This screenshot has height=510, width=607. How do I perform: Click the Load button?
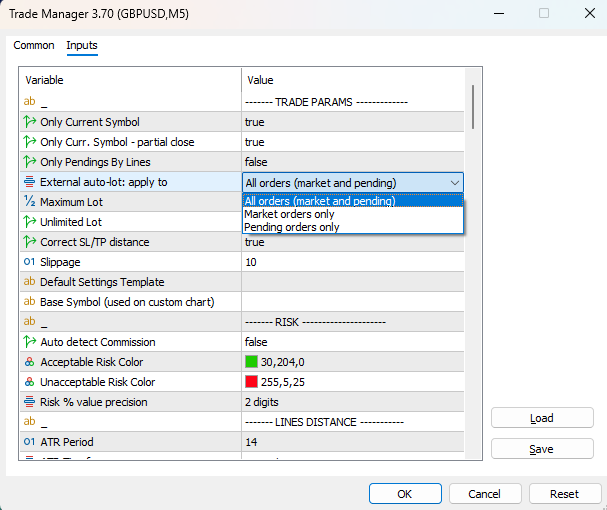(x=542, y=418)
